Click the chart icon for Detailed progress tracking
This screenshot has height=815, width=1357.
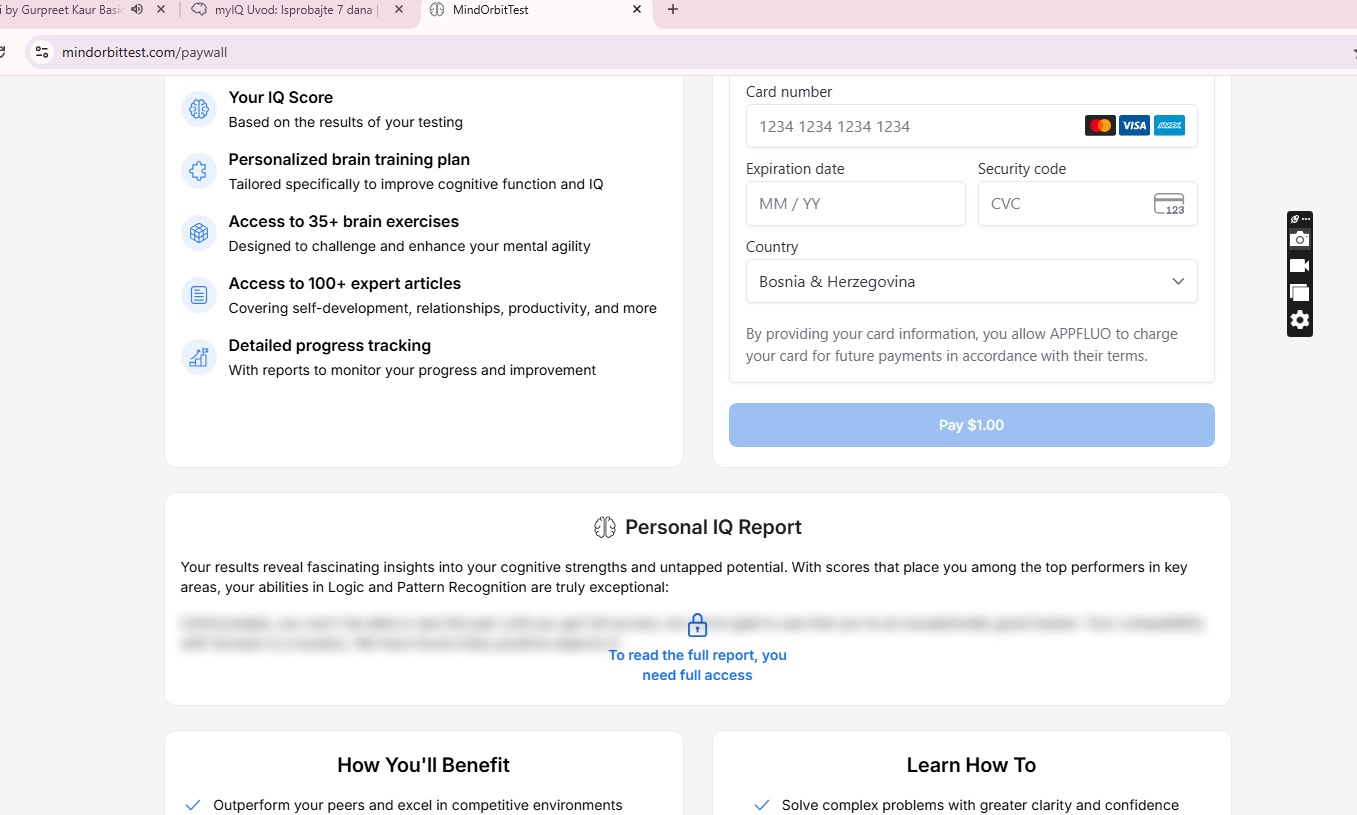[199, 357]
